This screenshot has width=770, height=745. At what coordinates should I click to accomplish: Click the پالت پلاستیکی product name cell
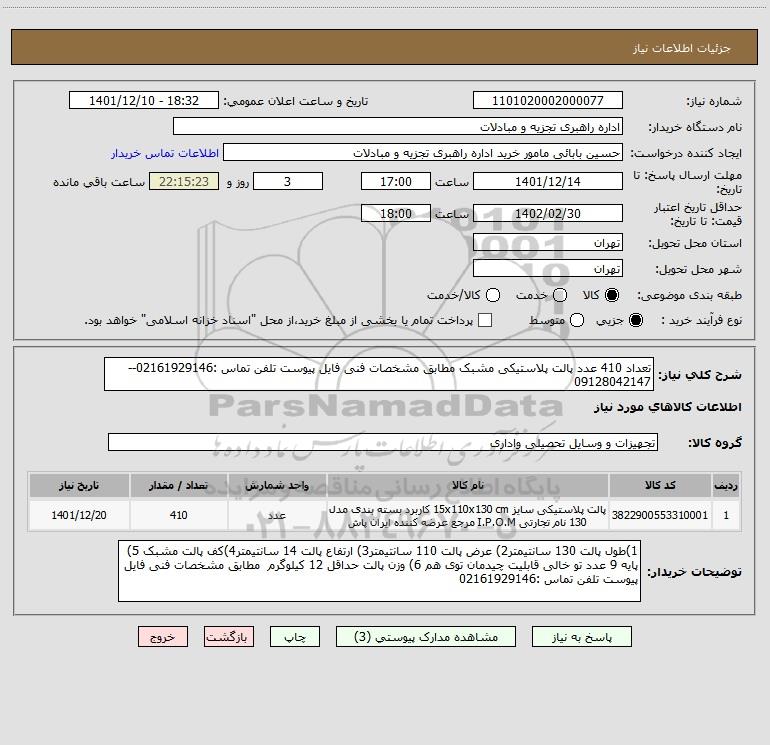pos(468,515)
